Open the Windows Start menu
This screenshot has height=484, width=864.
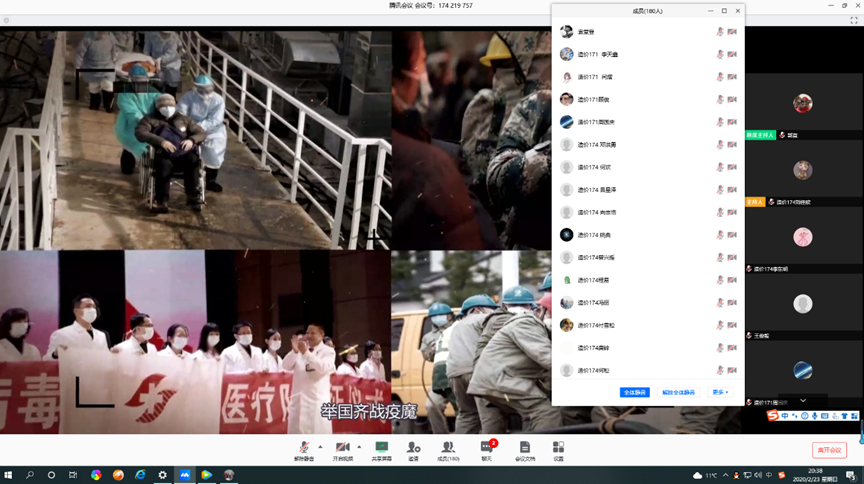click(8, 475)
